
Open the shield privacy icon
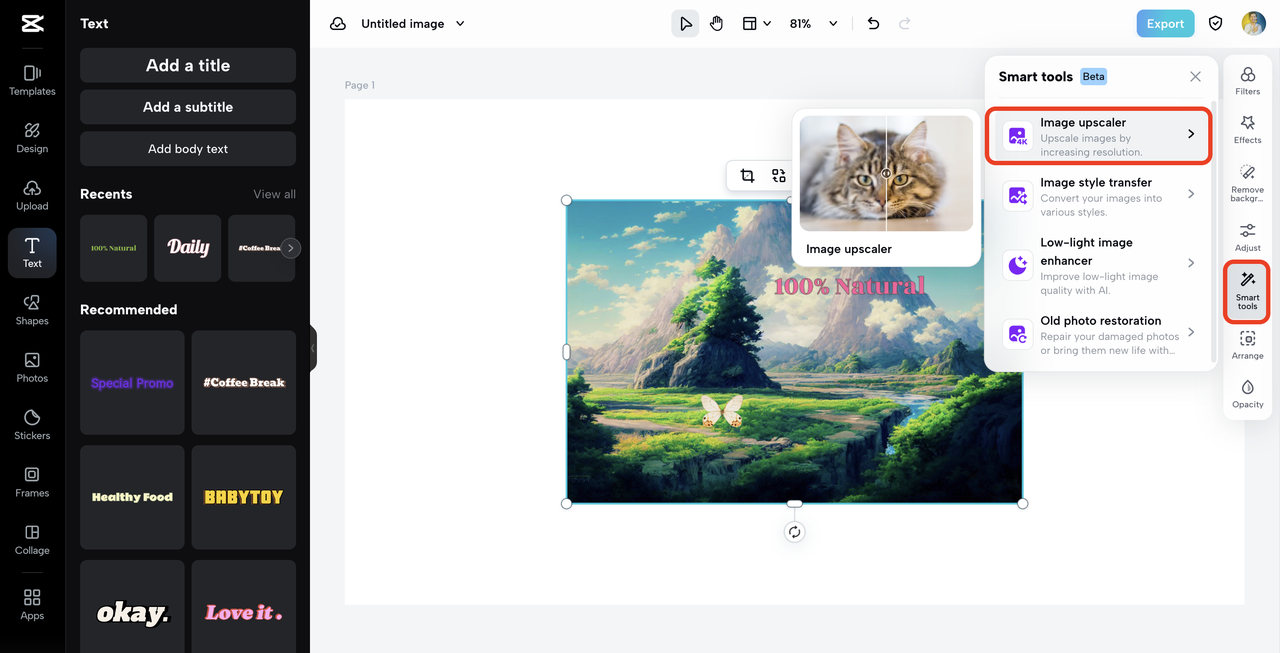pyautogui.click(x=1216, y=24)
